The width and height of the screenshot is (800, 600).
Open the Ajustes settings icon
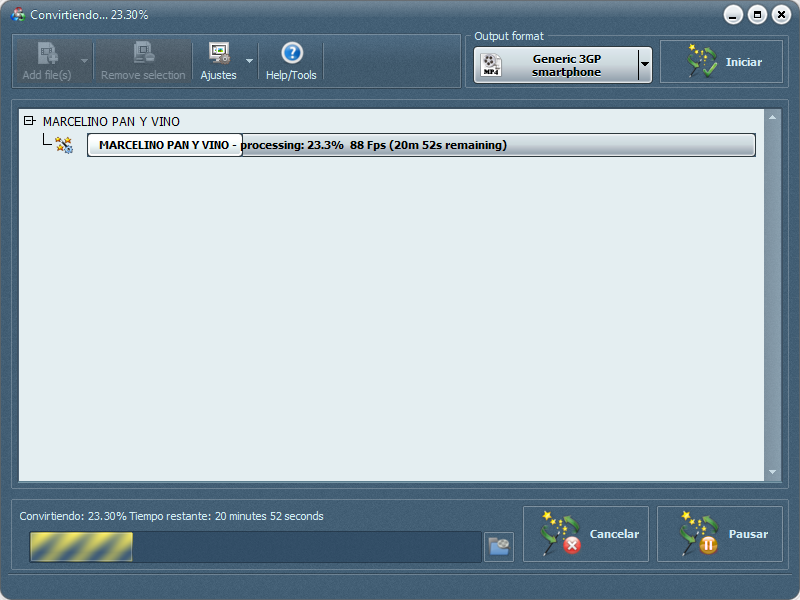point(219,53)
